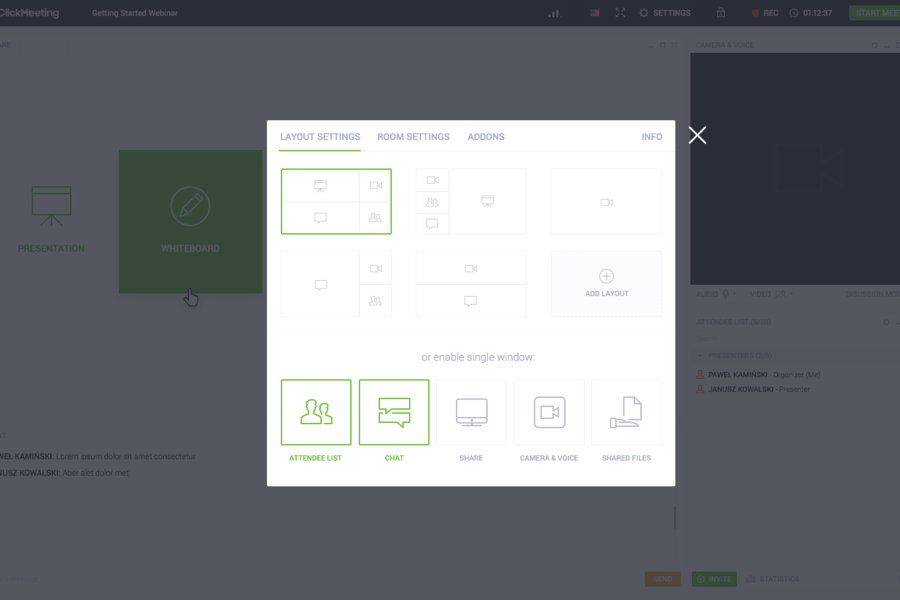Click the attendee list Search field

760,339
